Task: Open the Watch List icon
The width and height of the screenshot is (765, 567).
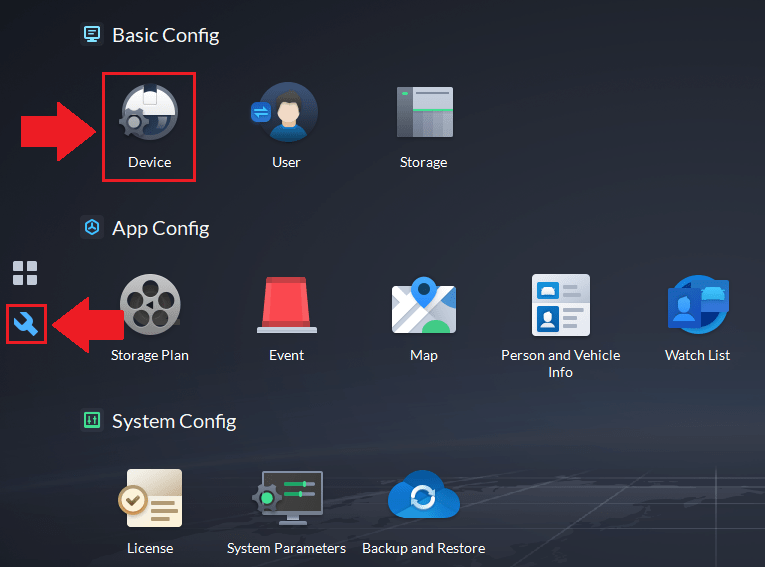Action: pos(698,304)
